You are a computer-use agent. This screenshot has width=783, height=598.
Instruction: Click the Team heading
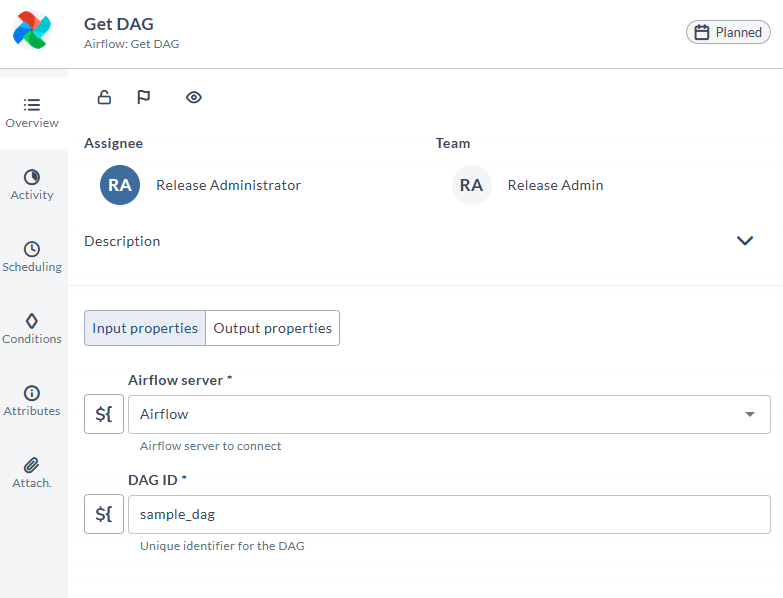(453, 143)
